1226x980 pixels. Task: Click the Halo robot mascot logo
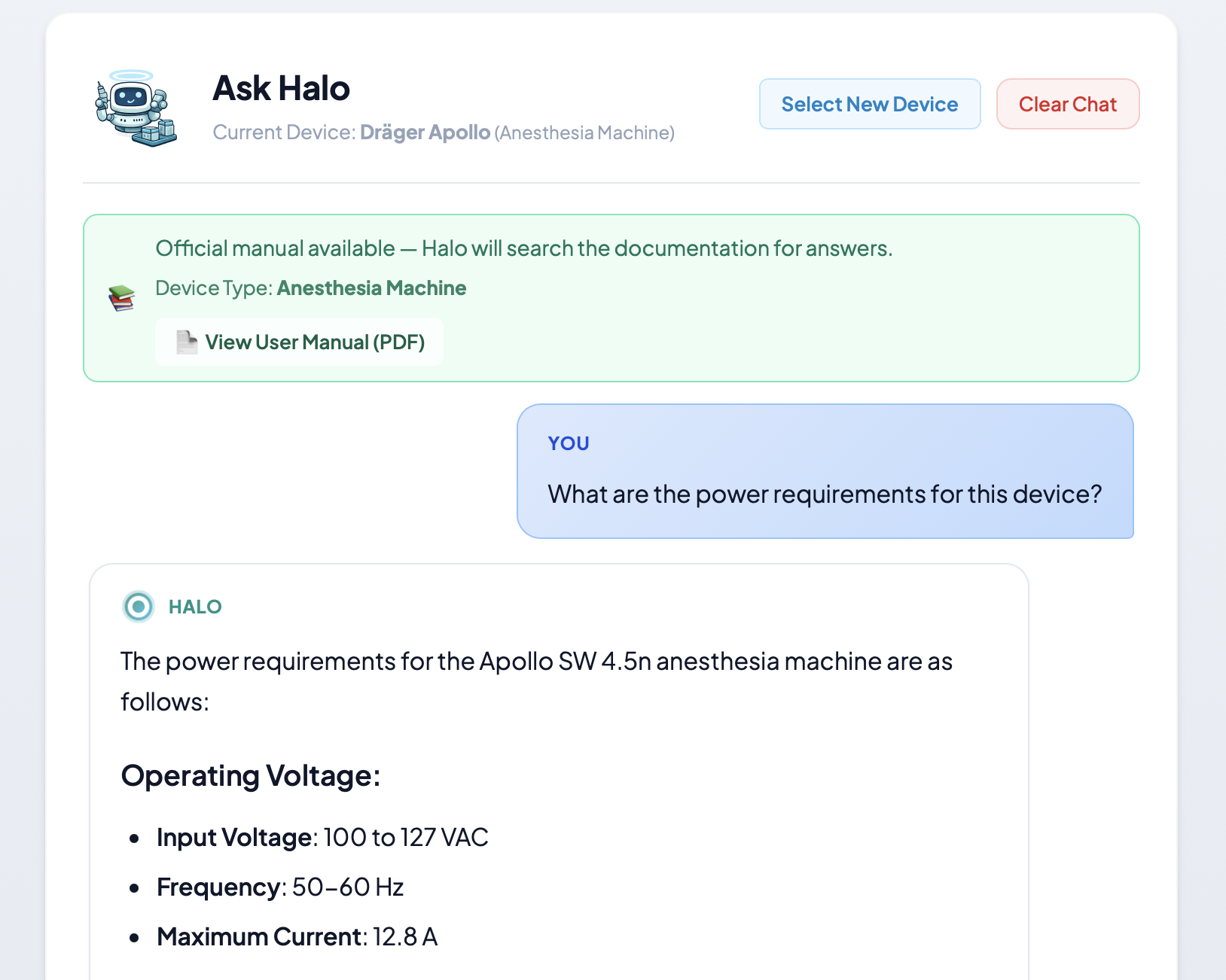coord(136,108)
